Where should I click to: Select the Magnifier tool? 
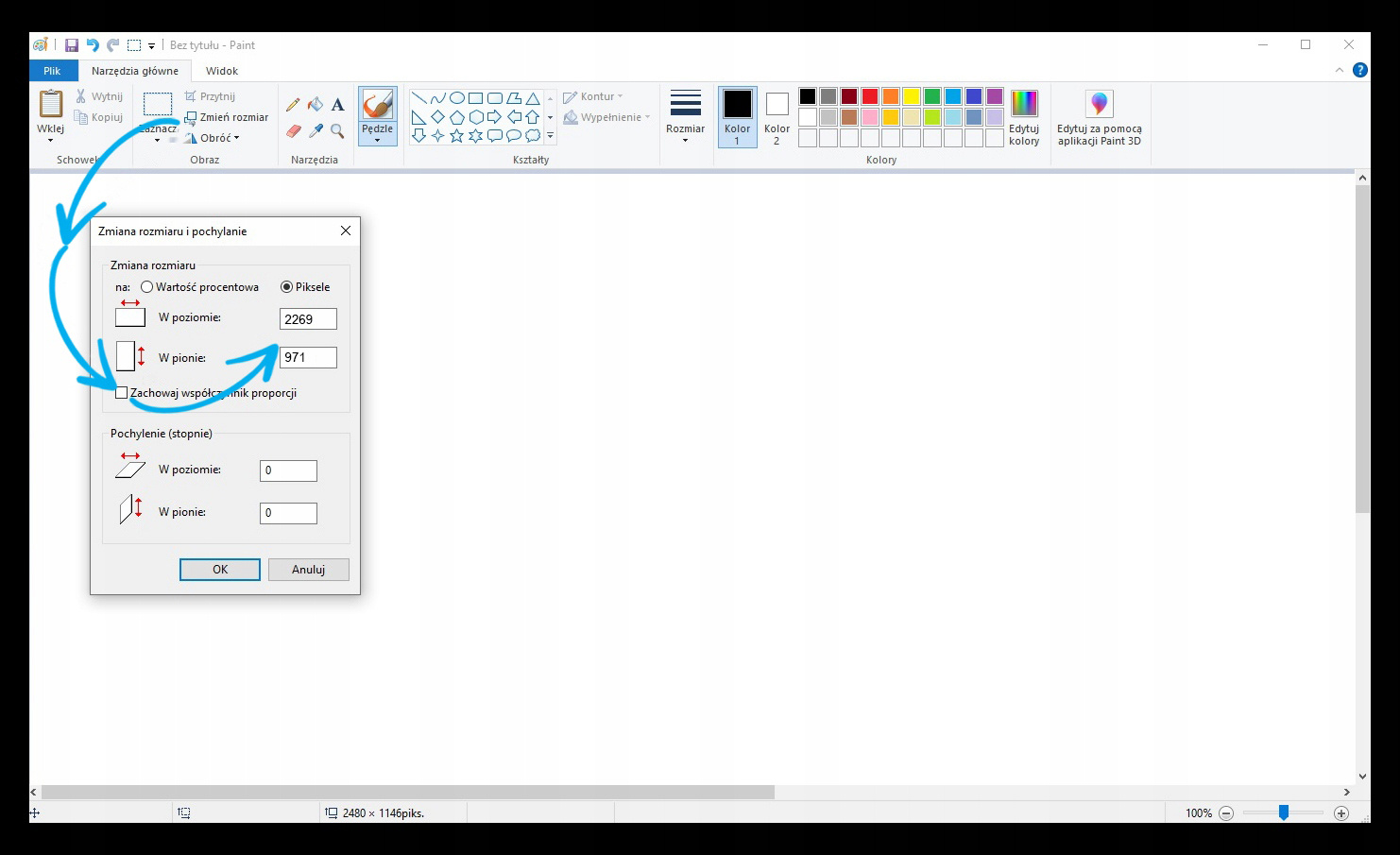337,131
